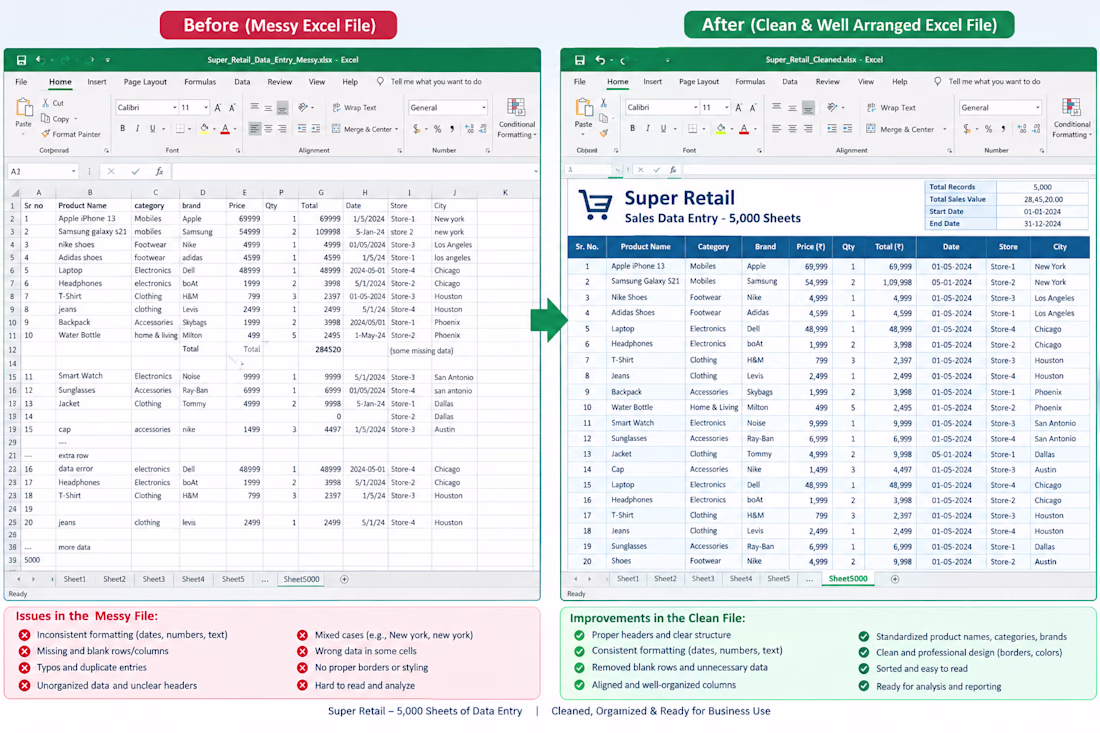Open the View tab in the Cleaned Excel window
Image resolution: width=1100 pixels, height=733 pixels.
pyautogui.click(x=866, y=82)
